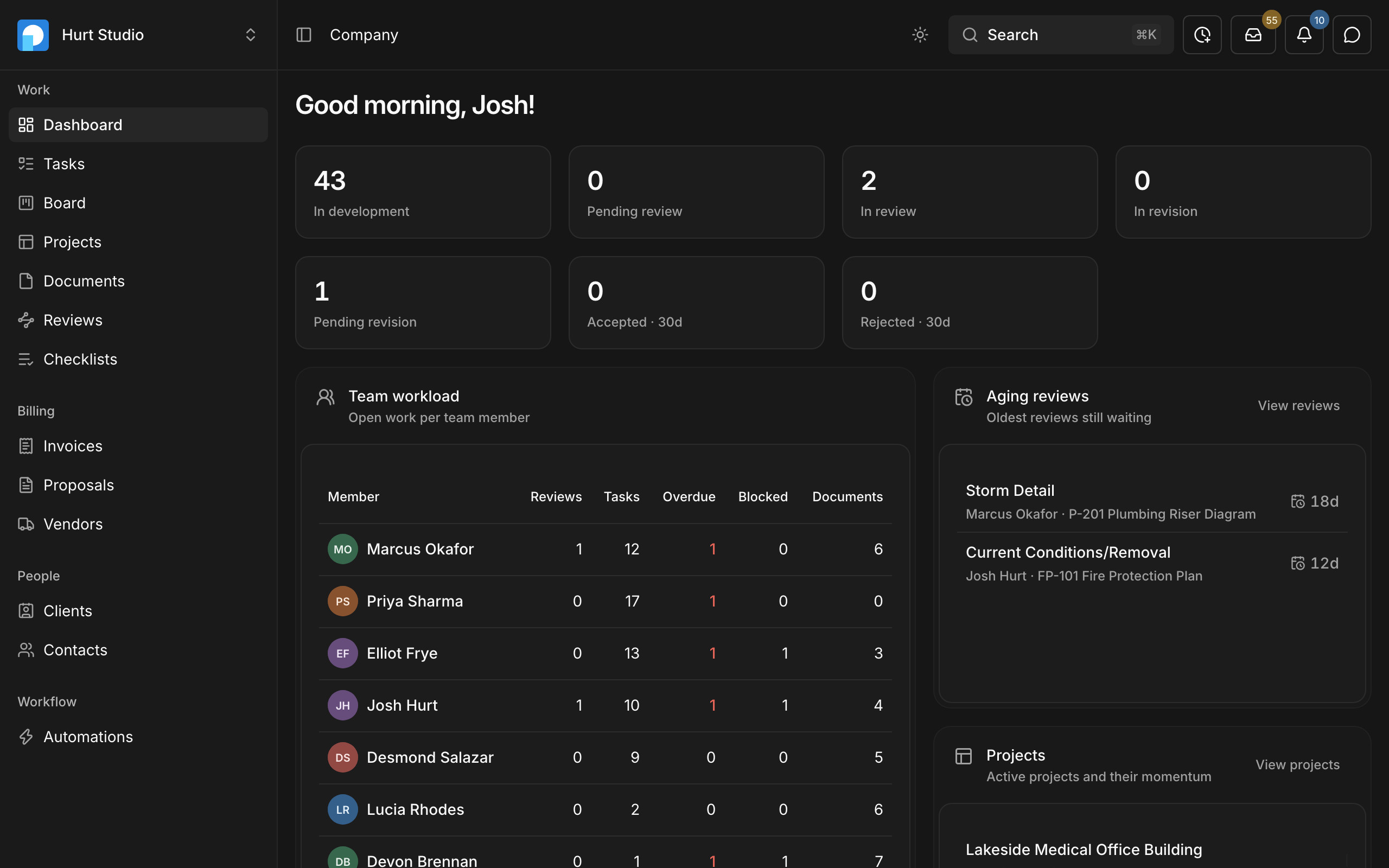Open Lakeside Medical Office Building project
The height and width of the screenshot is (868, 1389).
[1084, 850]
